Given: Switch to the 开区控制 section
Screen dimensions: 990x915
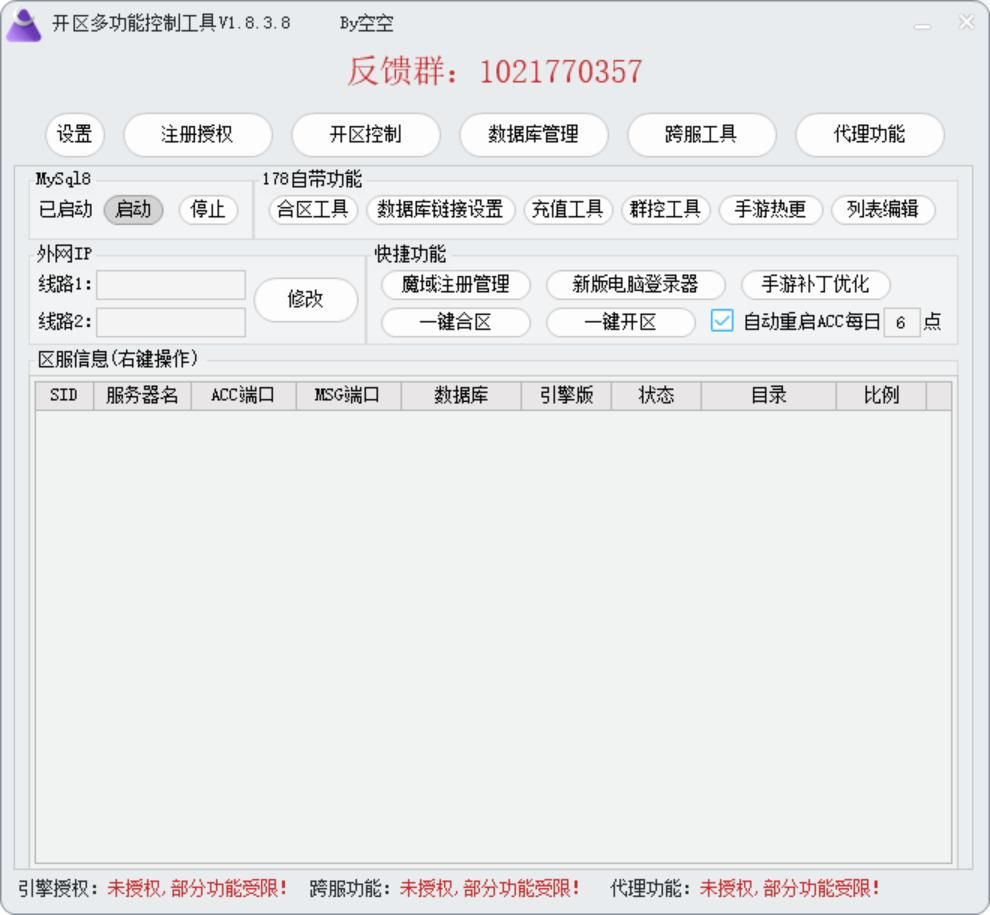Looking at the screenshot, I should pos(365,135).
